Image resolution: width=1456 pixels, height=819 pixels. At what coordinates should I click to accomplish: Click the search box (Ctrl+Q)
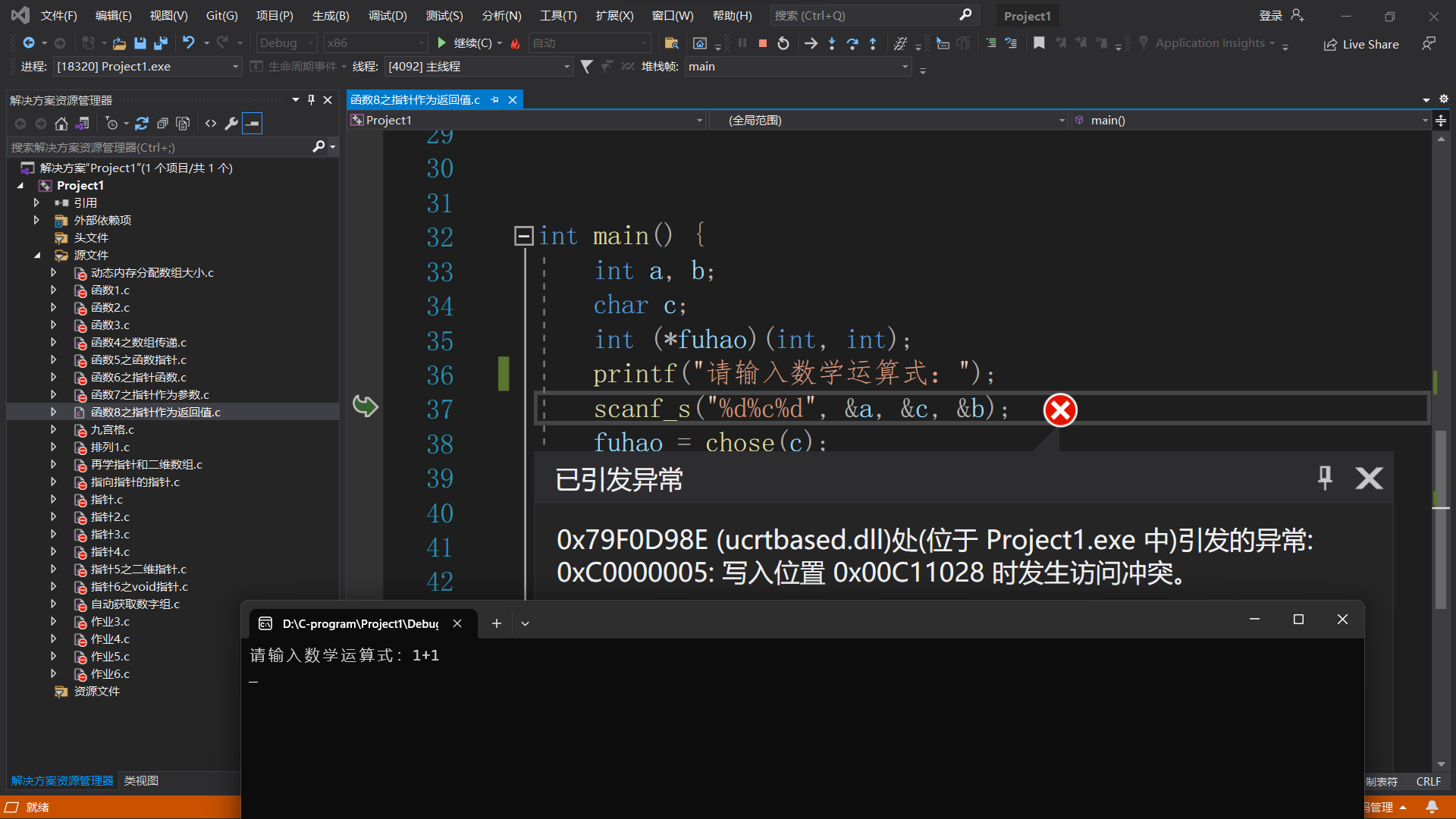click(874, 15)
